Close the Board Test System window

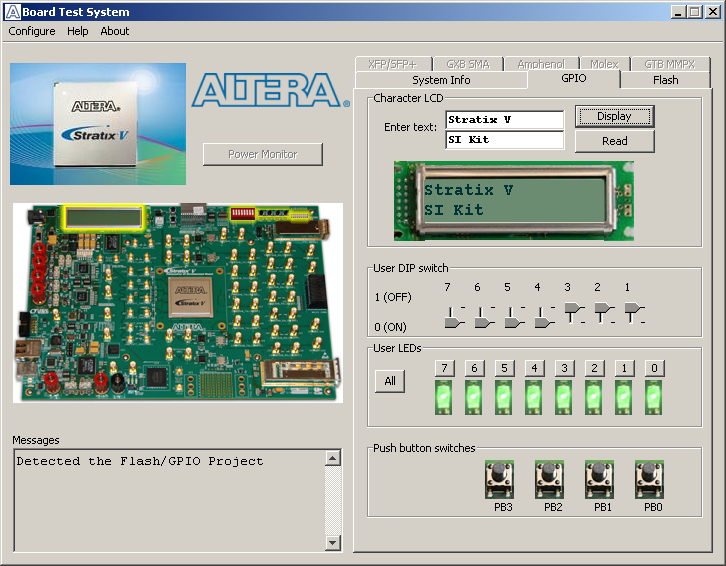pos(712,12)
